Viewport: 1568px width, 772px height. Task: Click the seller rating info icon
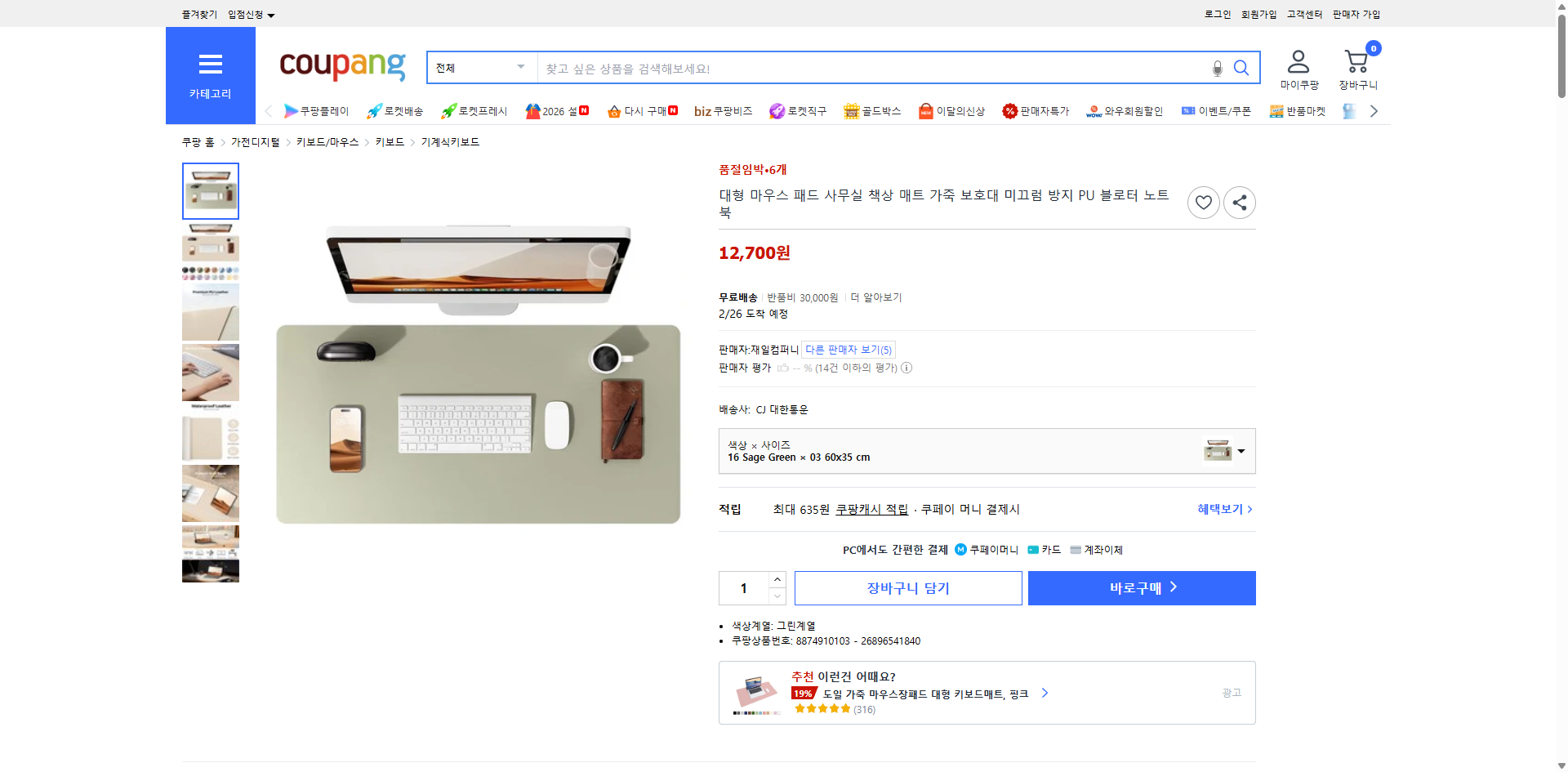(x=906, y=368)
